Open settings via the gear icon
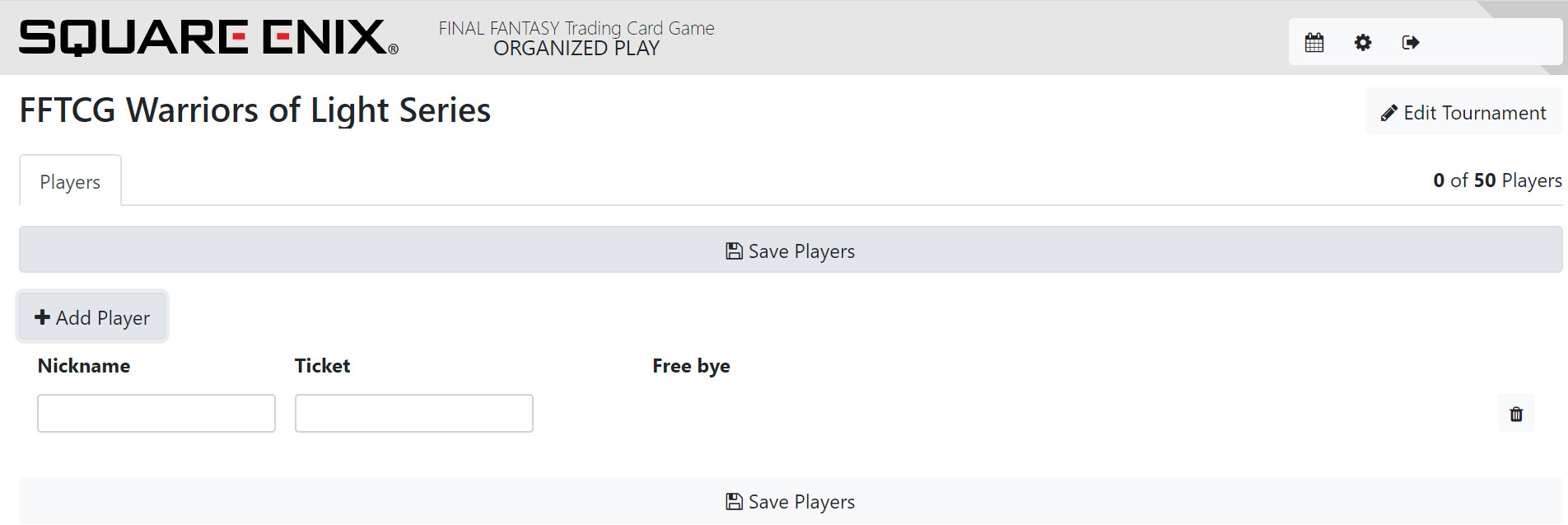 pyautogui.click(x=1363, y=42)
